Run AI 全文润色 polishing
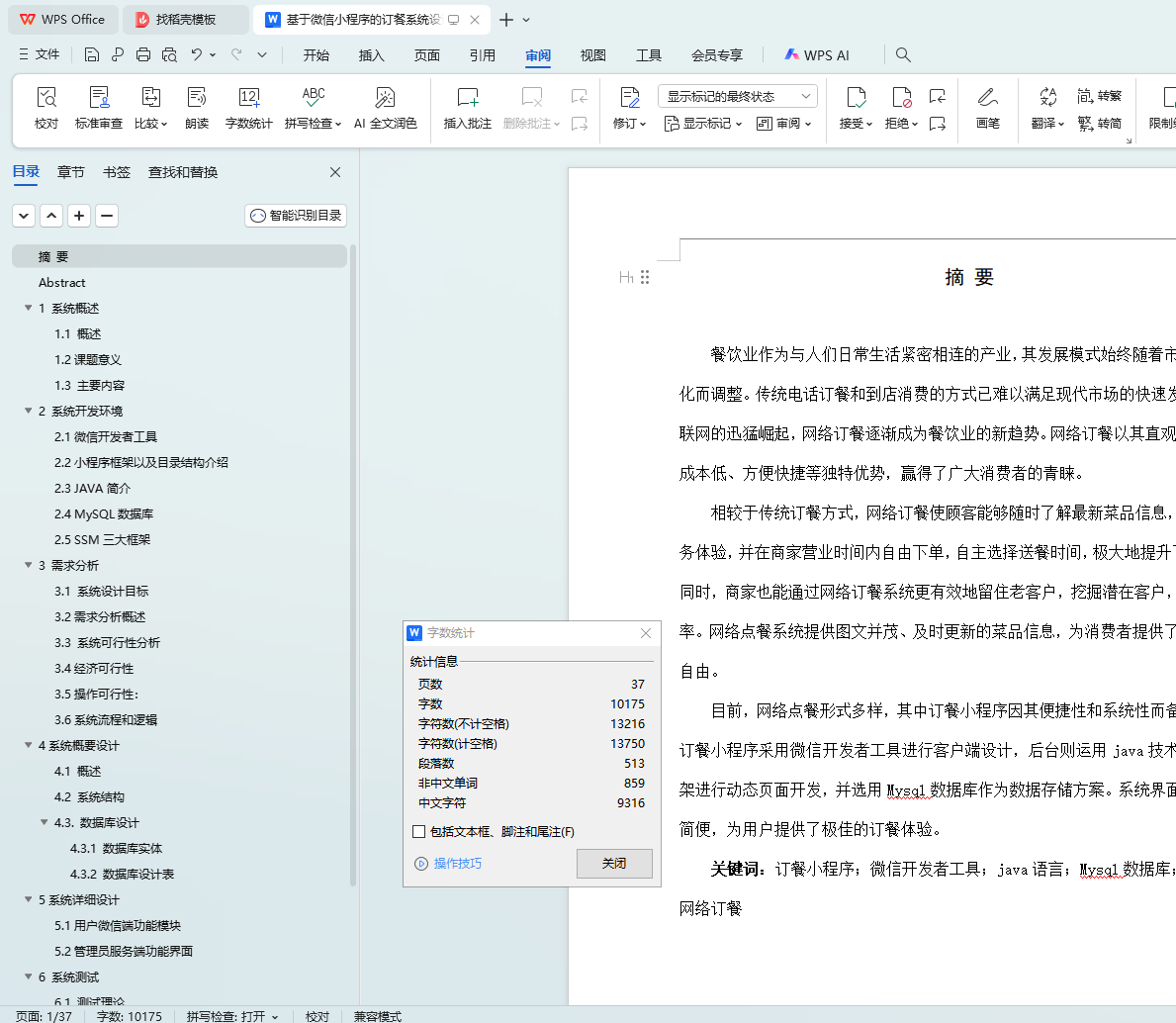Screen dimensions: 1176x1023 (x=385, y=108)
